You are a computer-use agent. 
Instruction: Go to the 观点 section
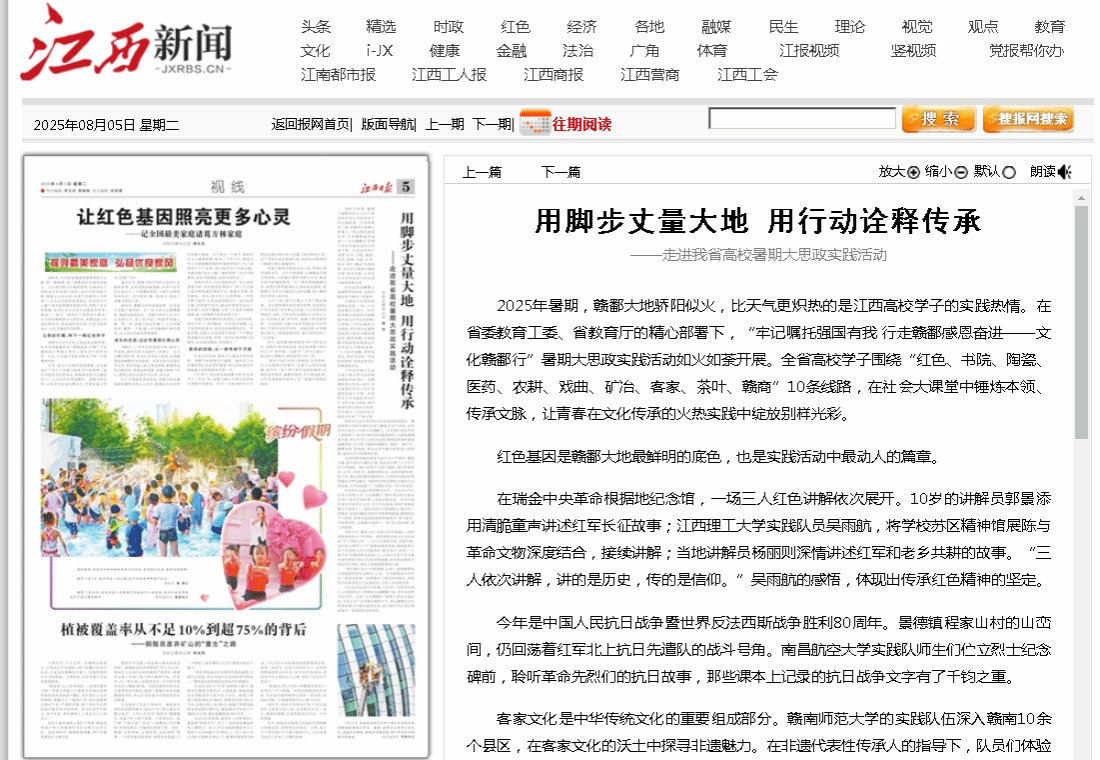983,27
